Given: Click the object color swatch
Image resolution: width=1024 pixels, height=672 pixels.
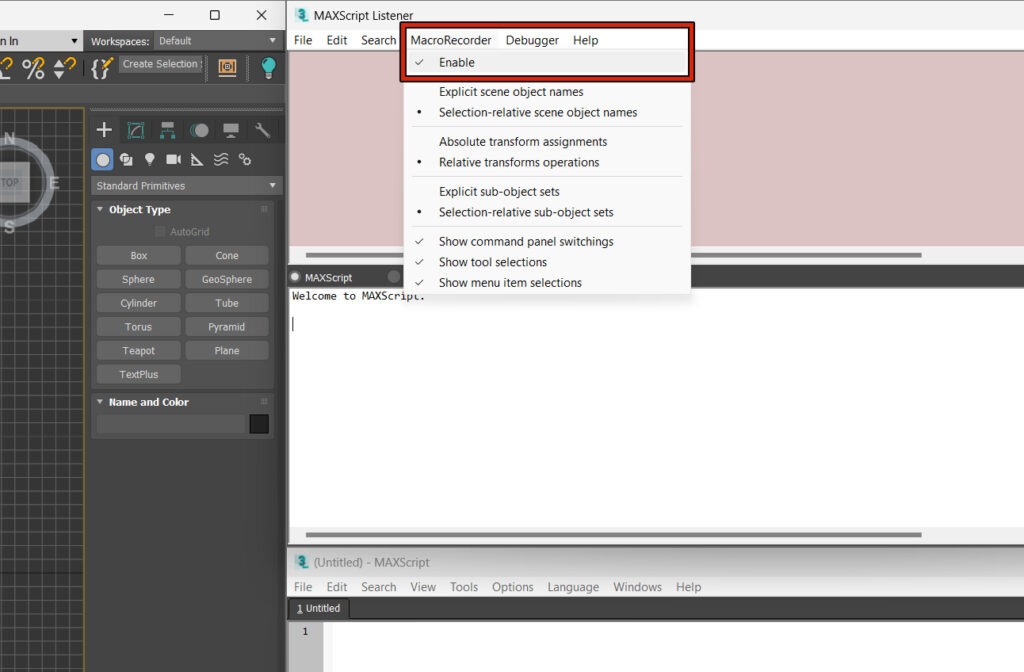Looking at the screenshot, I should click(259, 424).
